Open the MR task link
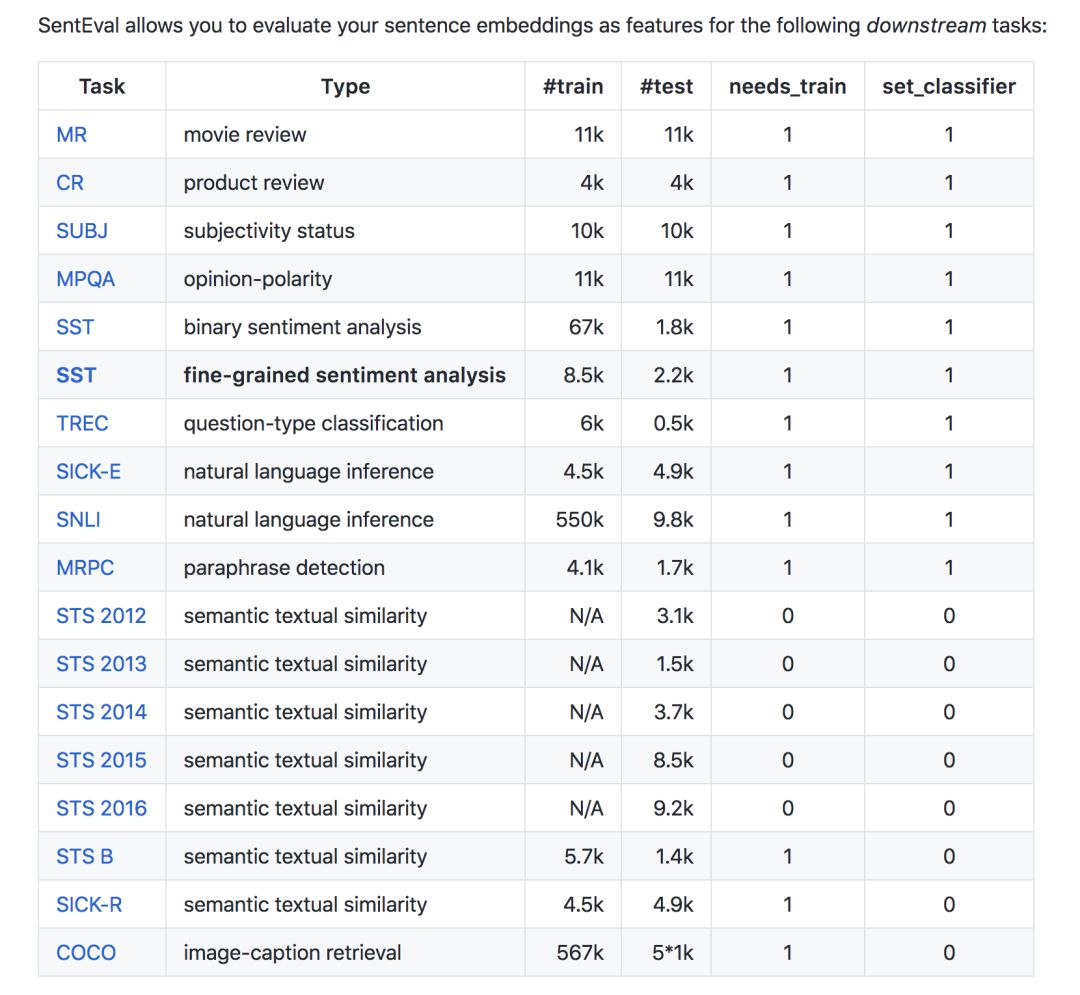 tap(71, 135)
